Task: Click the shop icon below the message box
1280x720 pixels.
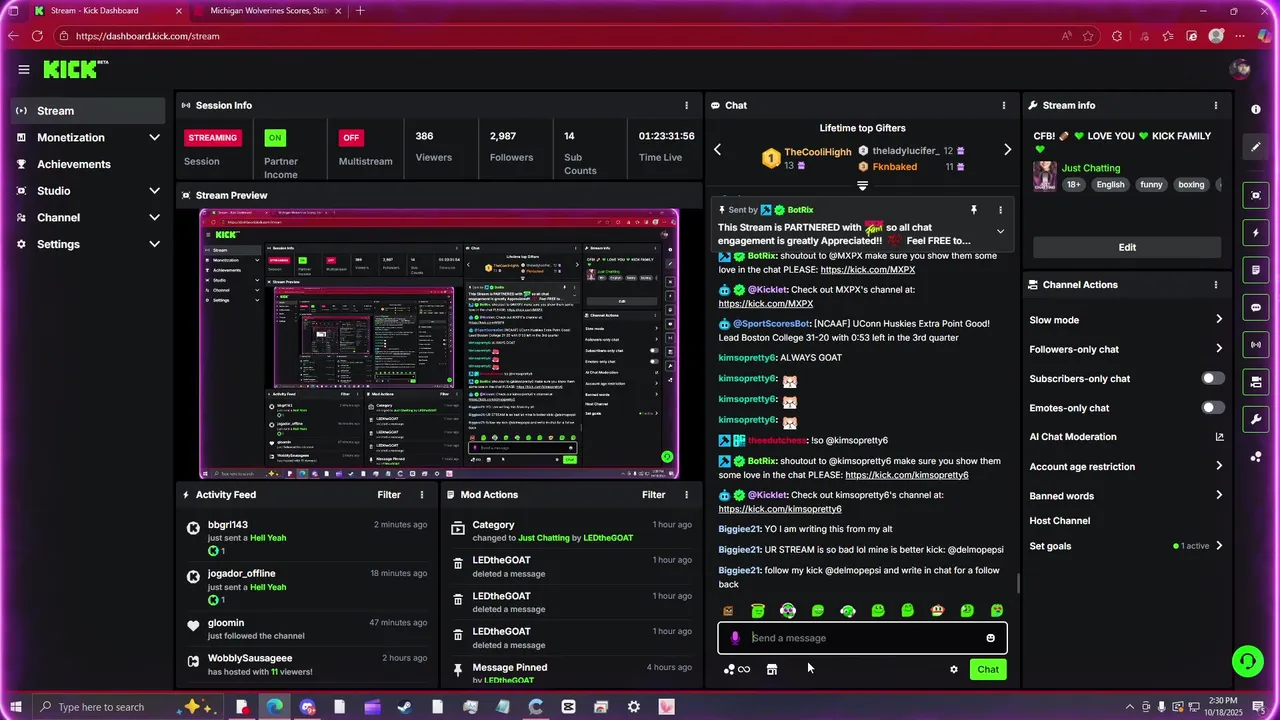Action: [x=772, y=670]
